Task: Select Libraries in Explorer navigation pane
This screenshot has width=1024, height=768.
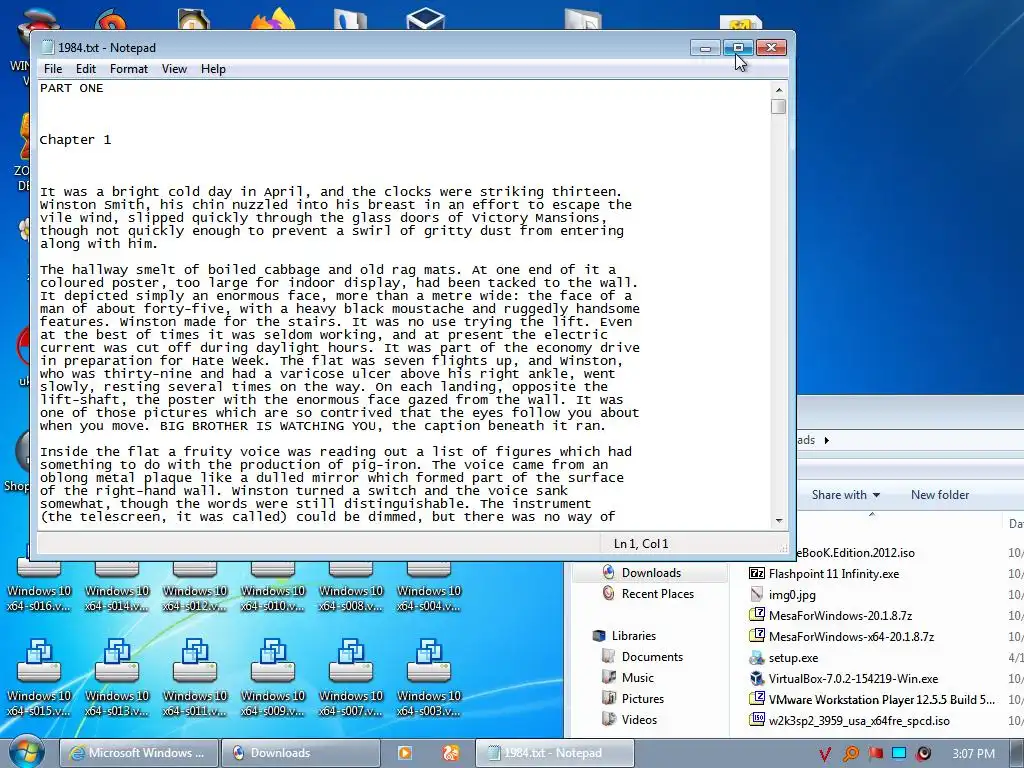Action: [633, 635]
